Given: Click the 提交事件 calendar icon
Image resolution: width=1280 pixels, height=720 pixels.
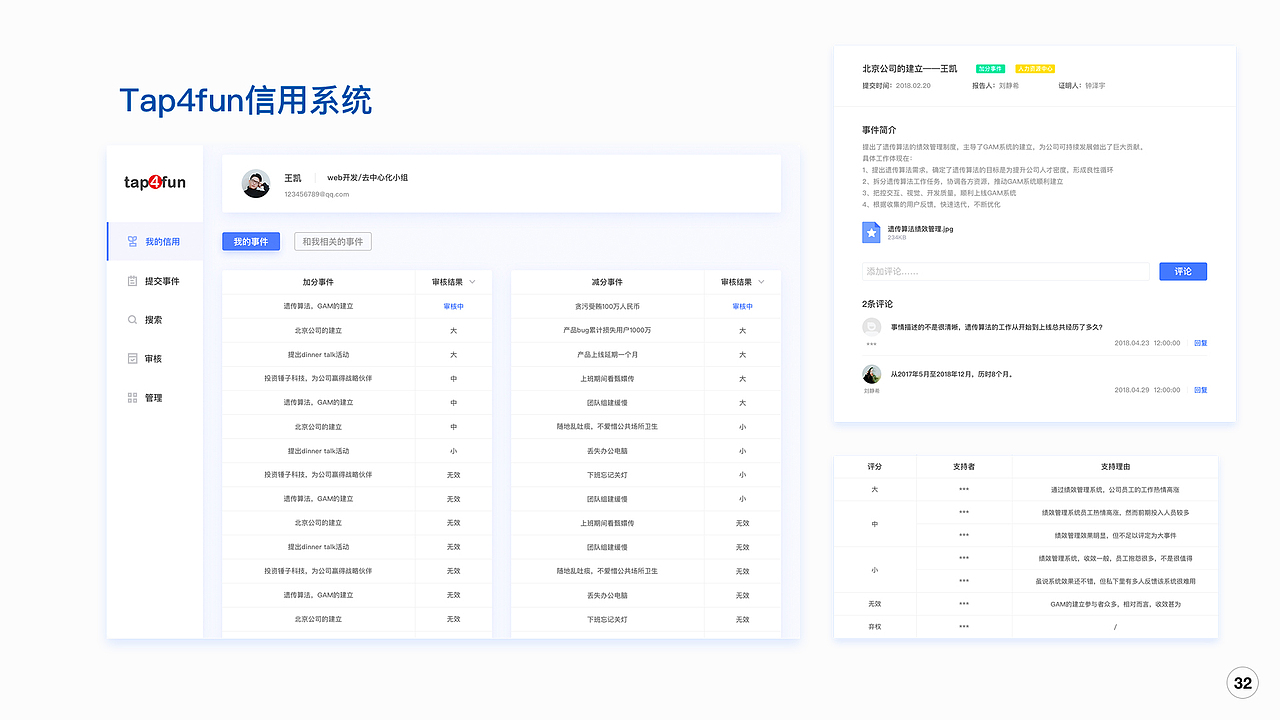Looking at the screenshot, I should [132, 281].
